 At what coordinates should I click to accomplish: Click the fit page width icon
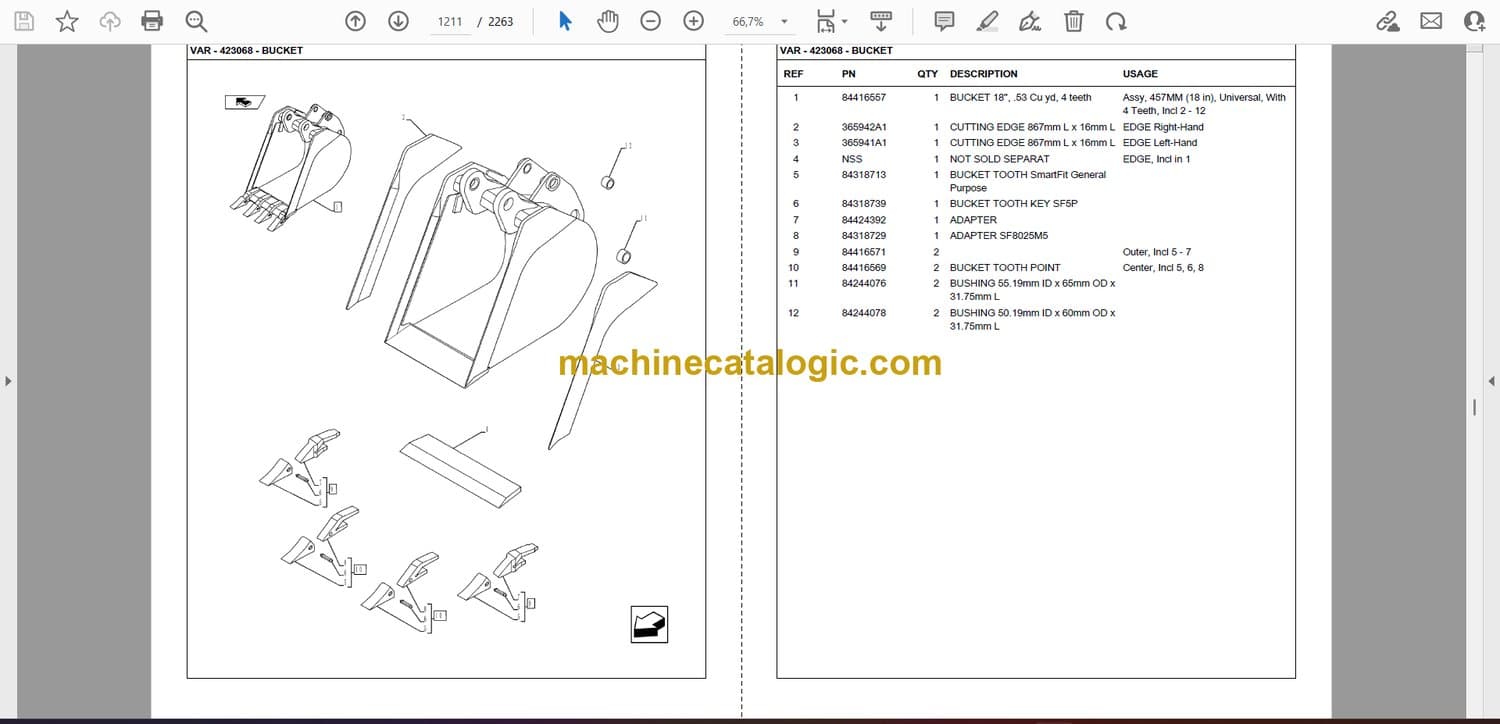click(x=826, y=21)
